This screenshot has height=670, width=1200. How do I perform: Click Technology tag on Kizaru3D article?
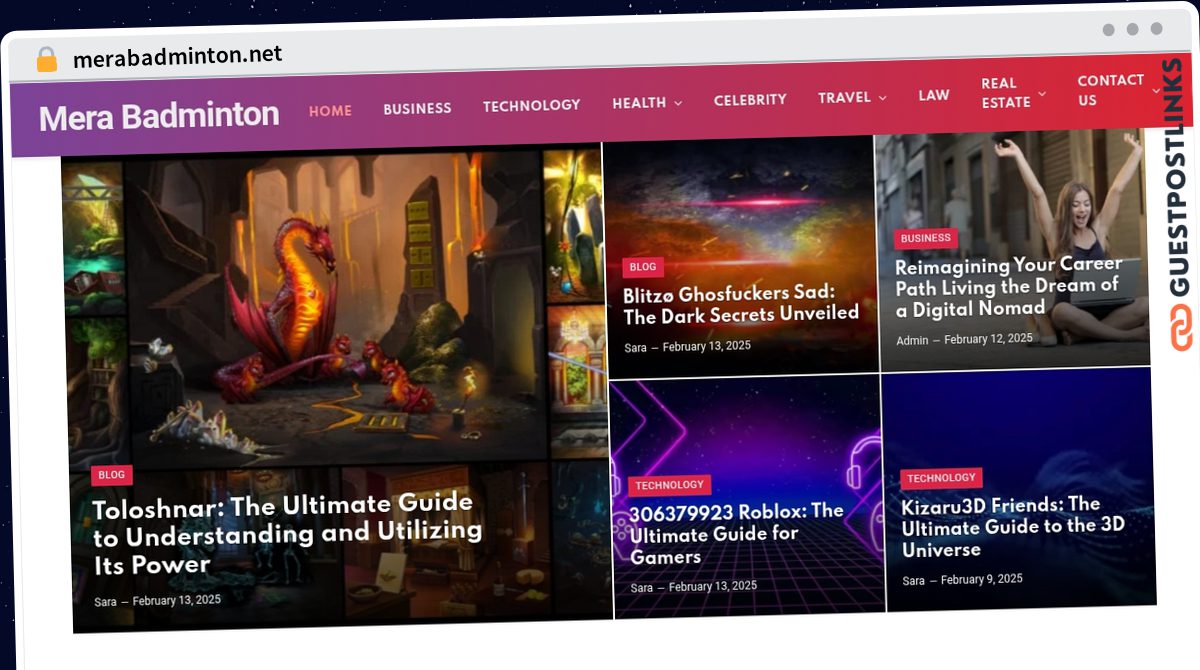tap(941, 478)
